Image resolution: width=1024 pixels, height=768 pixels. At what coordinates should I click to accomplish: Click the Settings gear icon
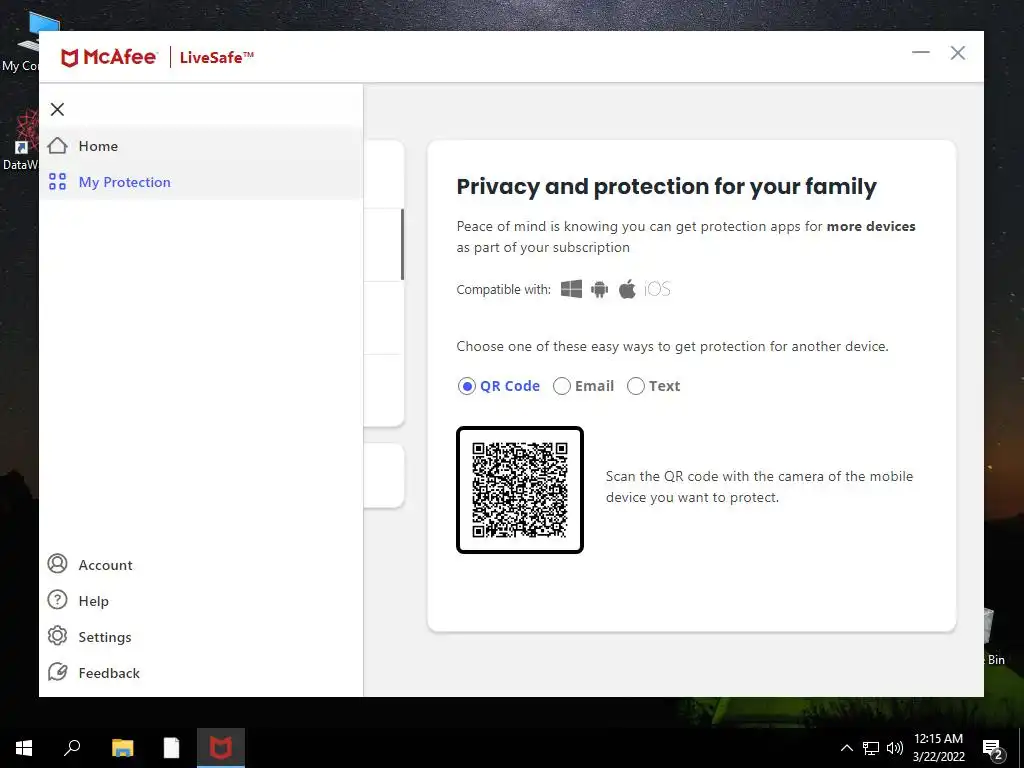point(57,635)
